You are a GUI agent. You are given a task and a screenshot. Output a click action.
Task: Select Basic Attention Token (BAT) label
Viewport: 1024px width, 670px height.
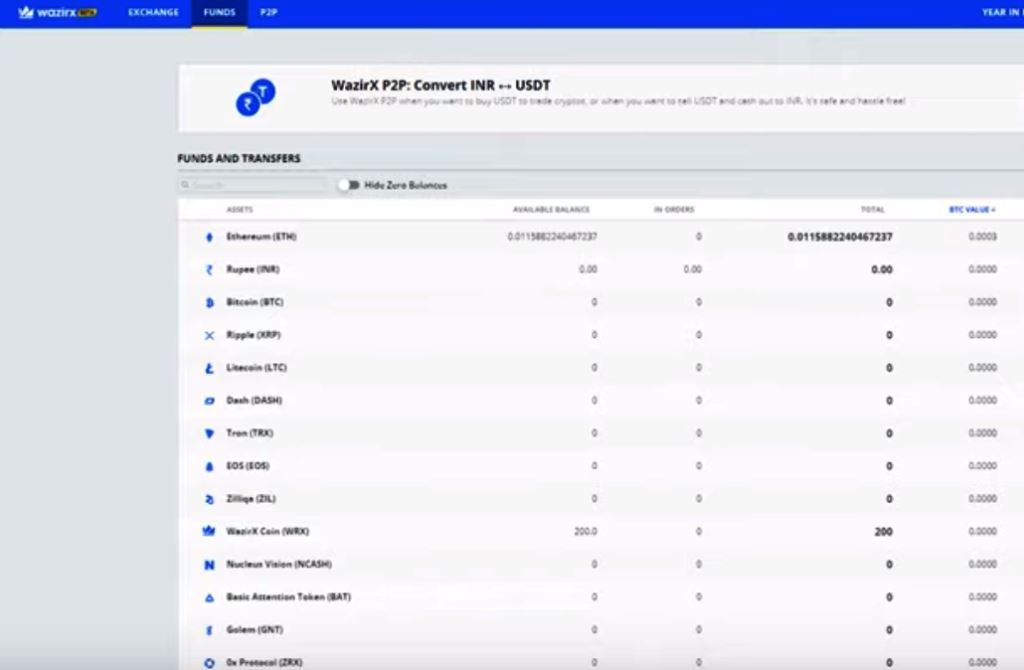click(289, 596)
